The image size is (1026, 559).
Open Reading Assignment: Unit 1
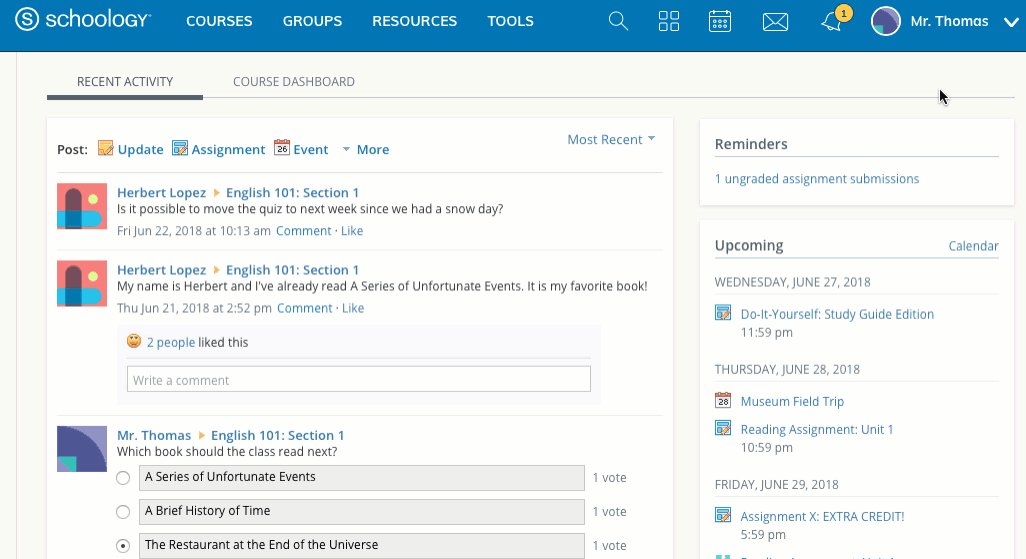(817, 429)
